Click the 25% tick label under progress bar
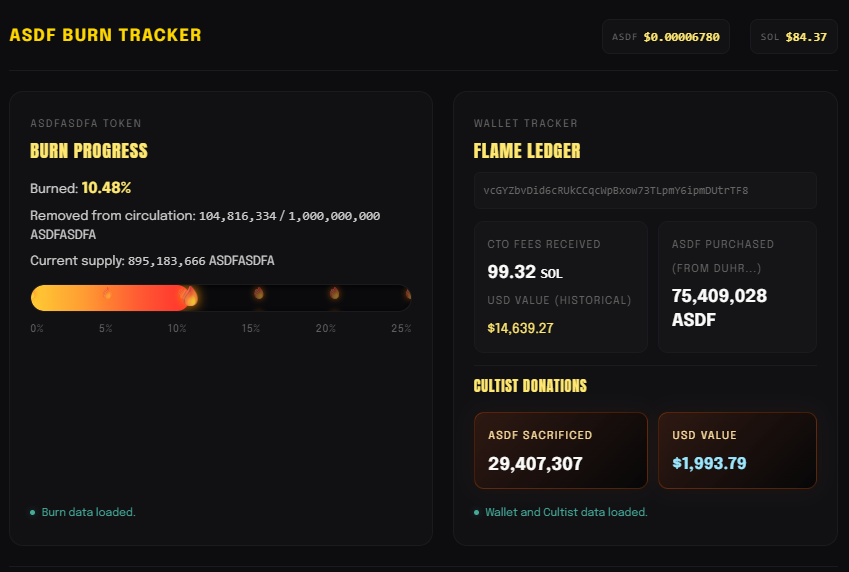The height and width of the screenshot is (572, 849). click(x=401, y=328)
